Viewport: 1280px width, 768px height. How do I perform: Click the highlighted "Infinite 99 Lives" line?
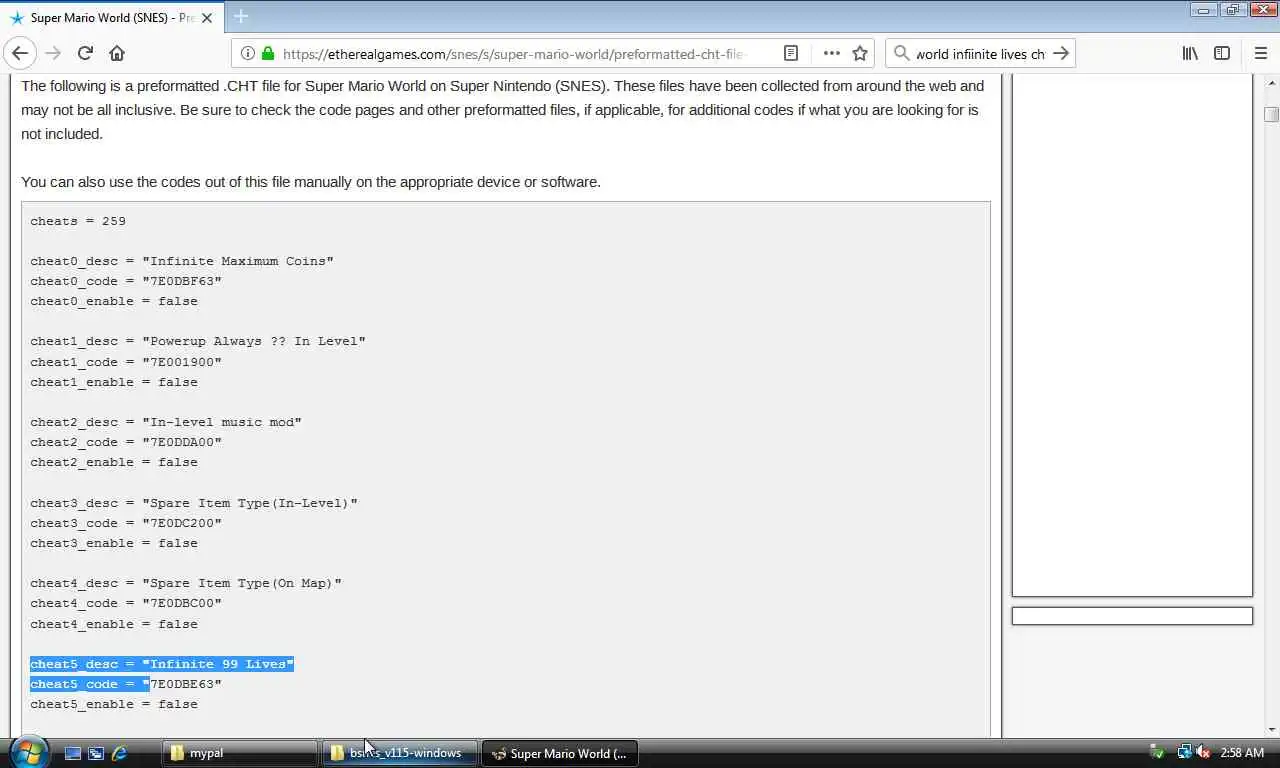click(x=162, y=664)
